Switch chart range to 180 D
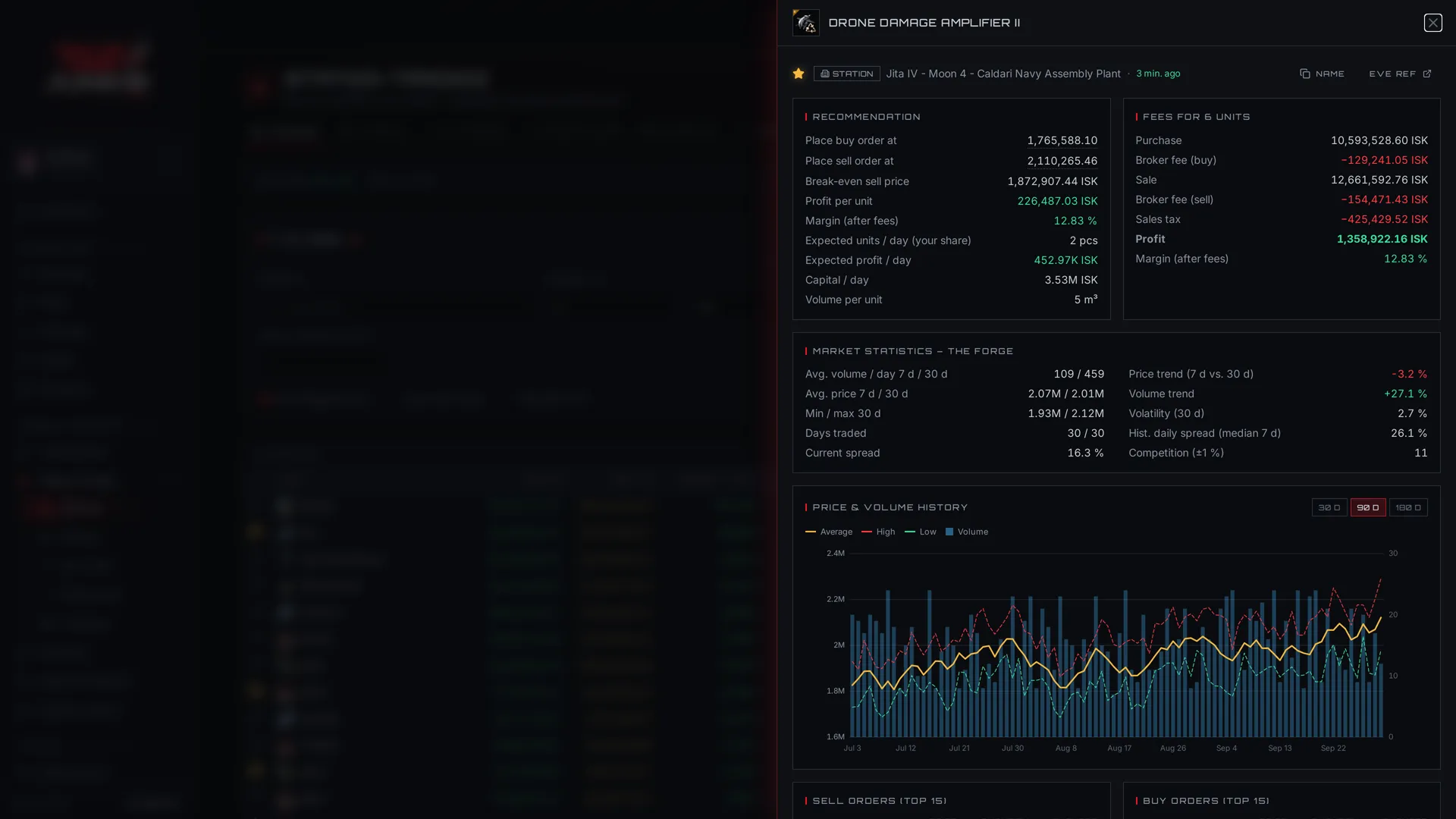Image resolution: width=1456 pixels, height=819 pixels. click(1408, 507)
